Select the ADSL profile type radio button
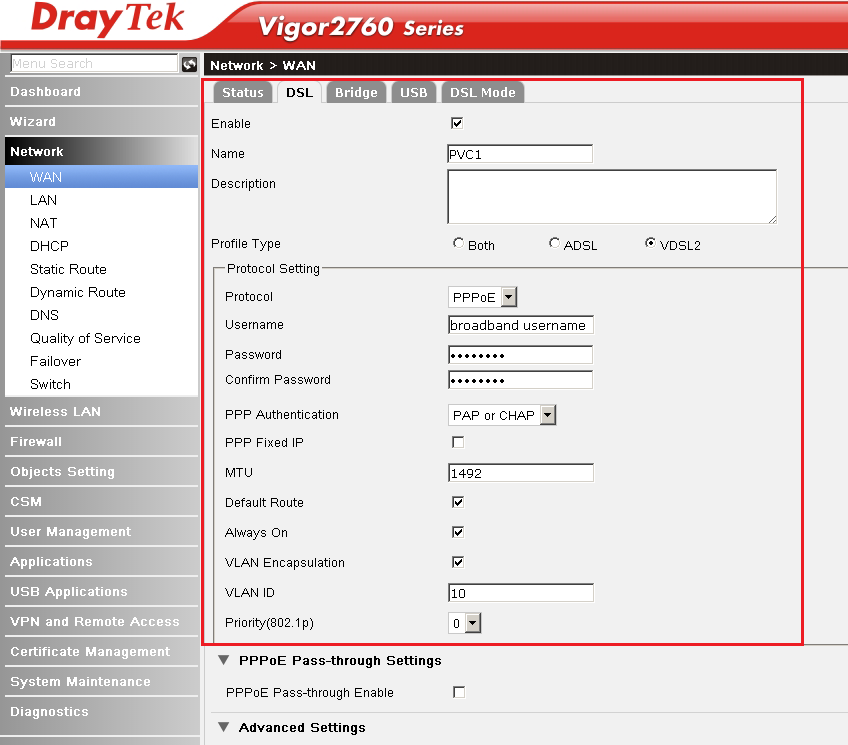 tap(555, 243)
